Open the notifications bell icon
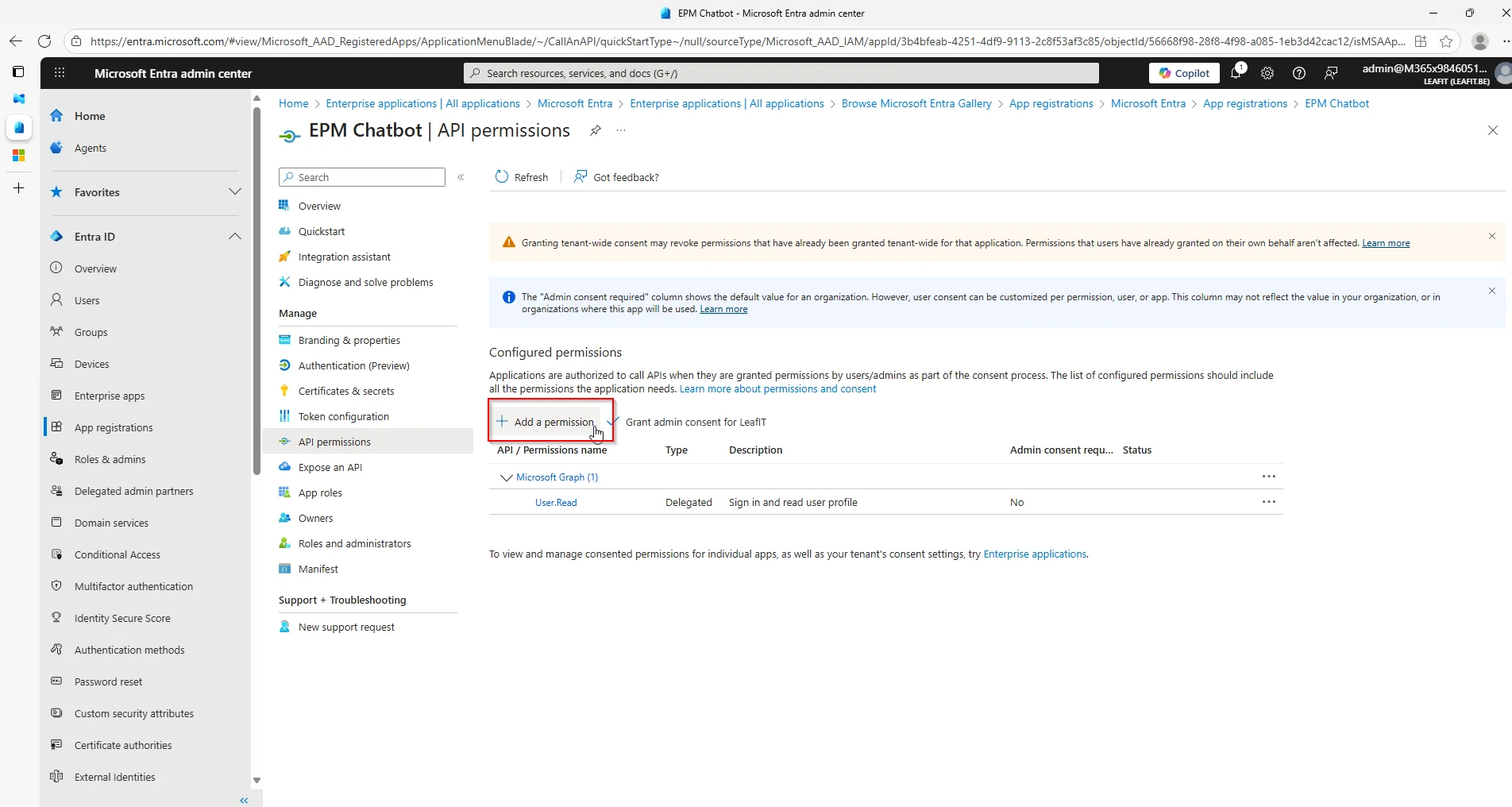Image resolution: width=1512 pixels, height=807 pixels. click(x=1236, y=73)
